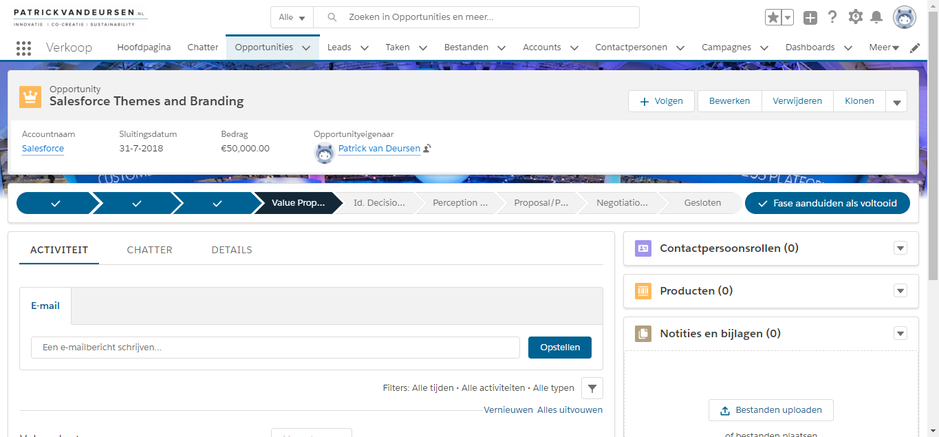Screen dimensions: 939x437
Task: Switch to the CHATTER record tab
Action: (150, 250)
